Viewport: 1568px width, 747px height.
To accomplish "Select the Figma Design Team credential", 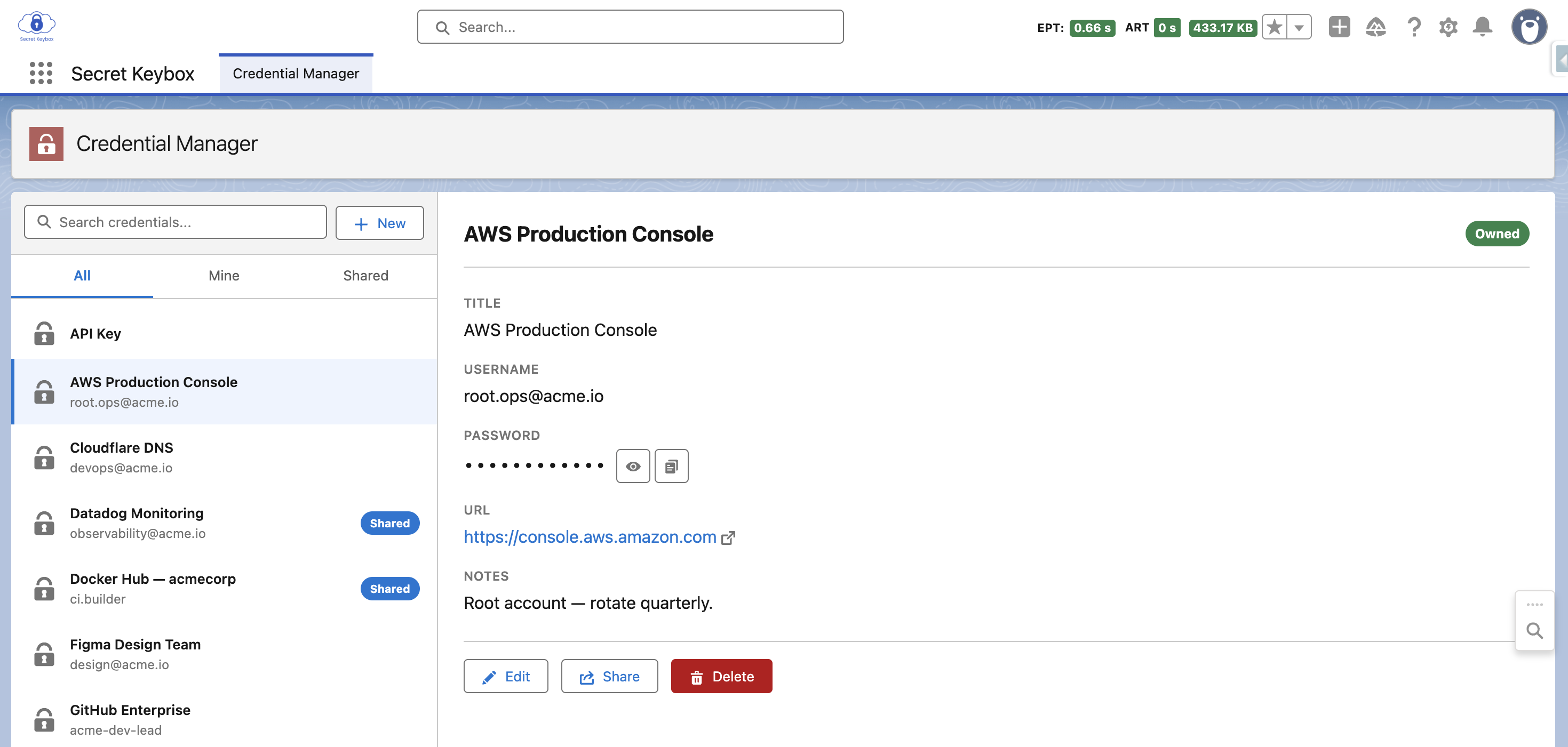I will point(224,654).
